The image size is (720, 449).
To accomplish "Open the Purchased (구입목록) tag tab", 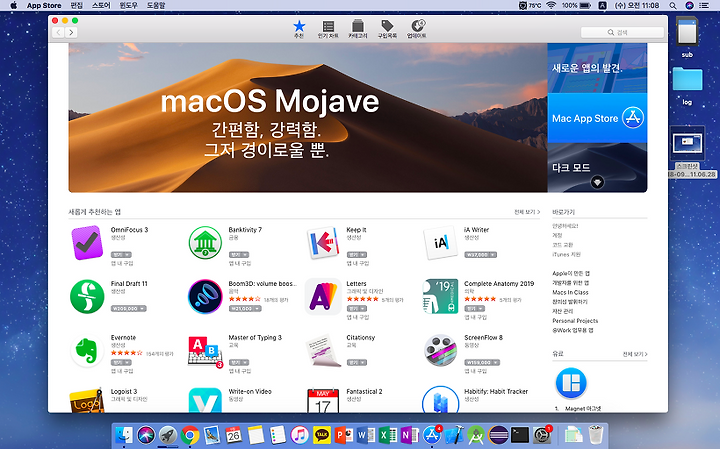I will coord(387,29).
